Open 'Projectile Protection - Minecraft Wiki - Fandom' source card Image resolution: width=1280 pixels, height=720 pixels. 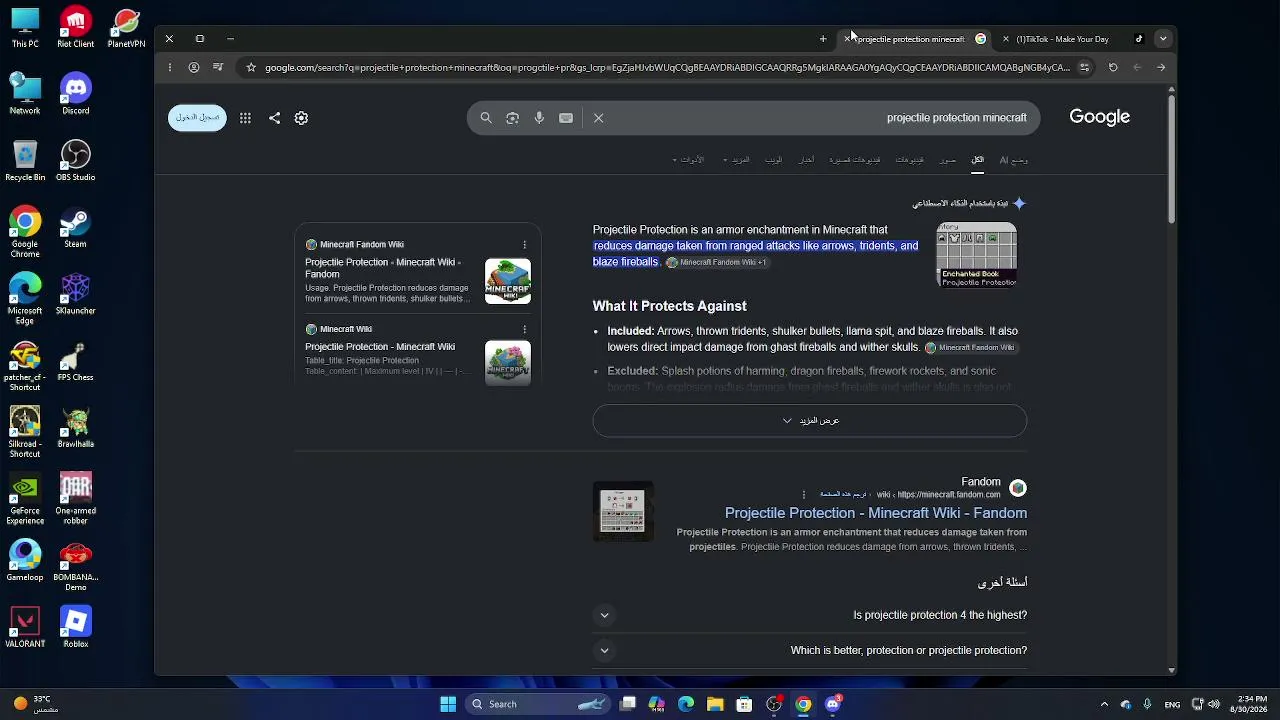(x=382, y=268)
